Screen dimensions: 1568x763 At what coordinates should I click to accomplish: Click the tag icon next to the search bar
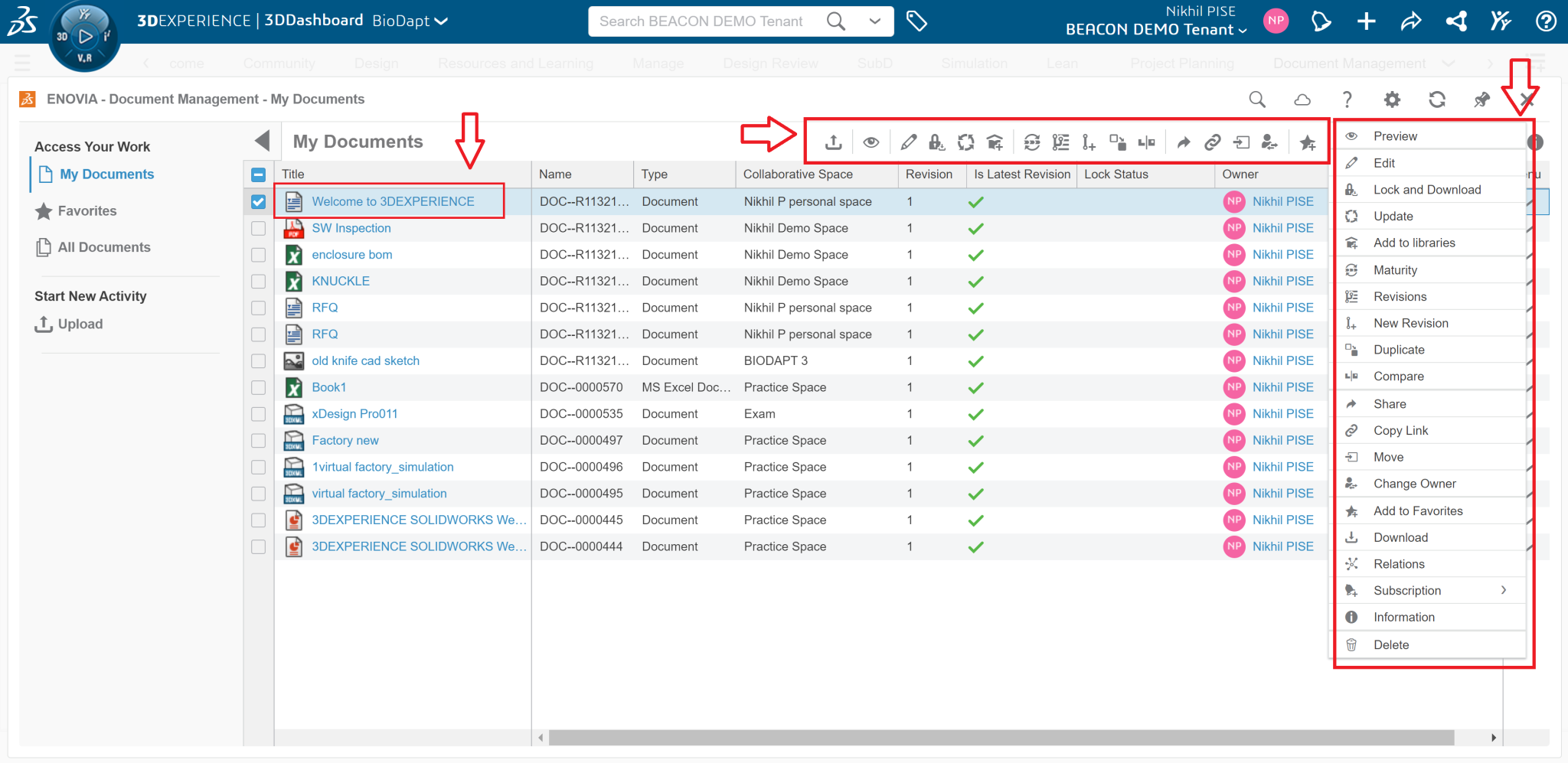coord(916,21)
